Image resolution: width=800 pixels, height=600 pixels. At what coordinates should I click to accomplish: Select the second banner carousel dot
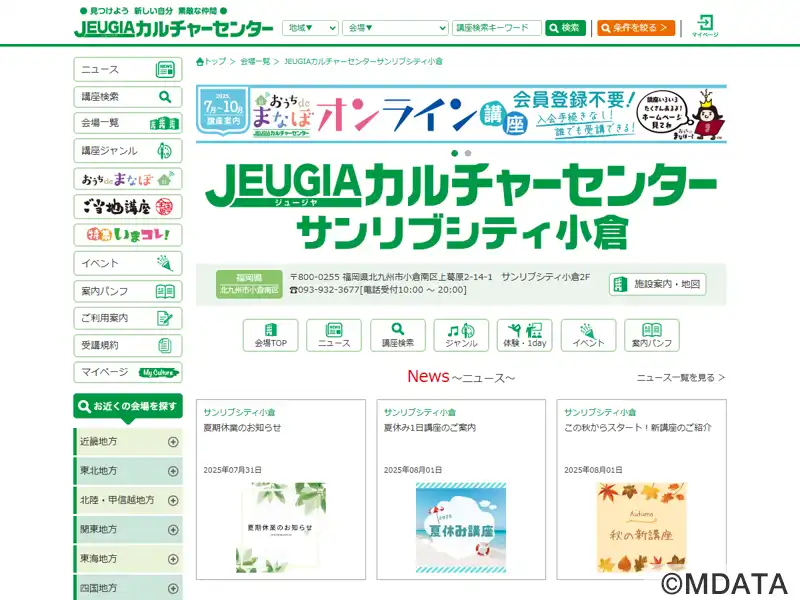pyautogui.click(x=468, y=153)
